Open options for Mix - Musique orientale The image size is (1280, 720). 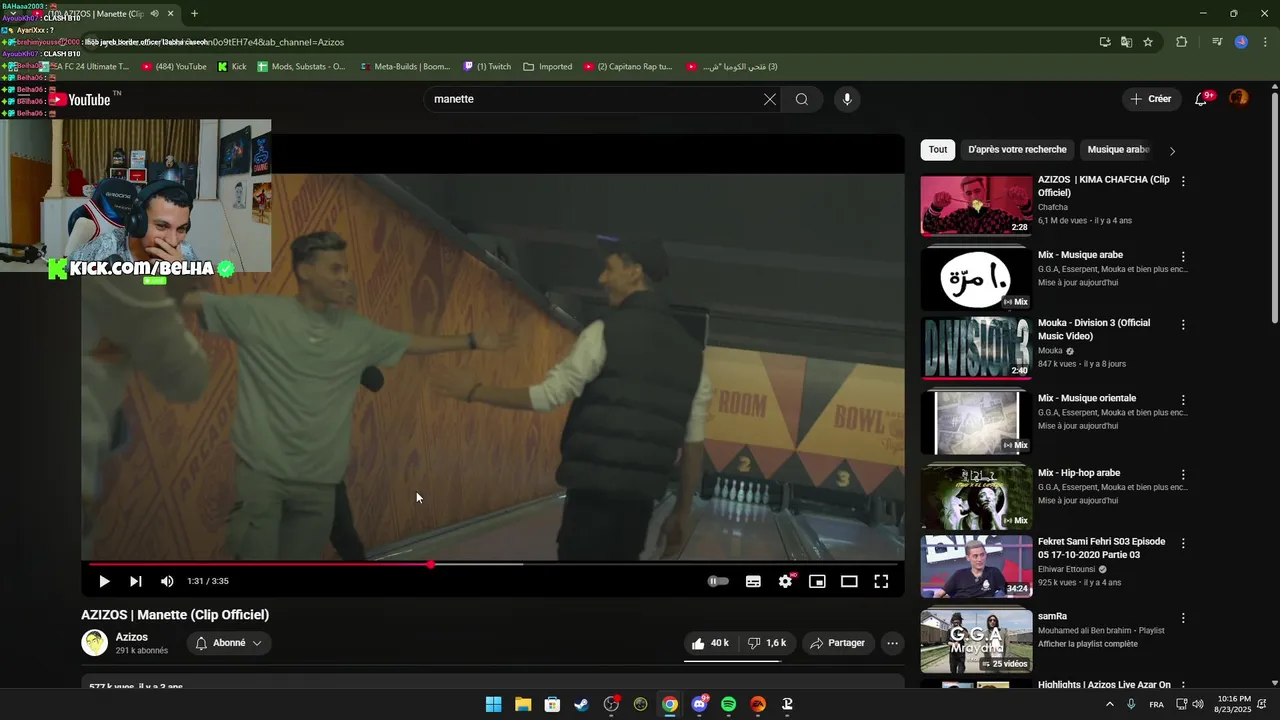pos(1183,400)
